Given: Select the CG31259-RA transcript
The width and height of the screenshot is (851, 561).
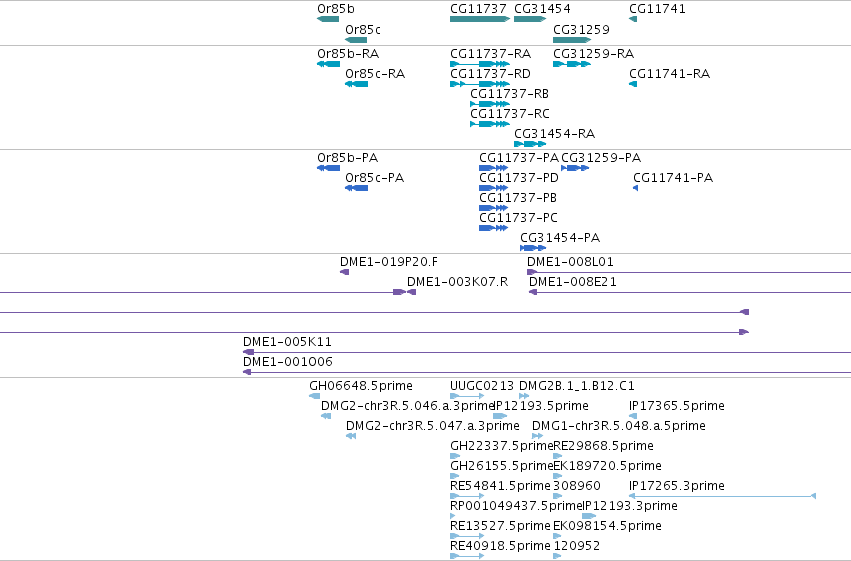Looking at the screenshot, I should click(572, 64).
